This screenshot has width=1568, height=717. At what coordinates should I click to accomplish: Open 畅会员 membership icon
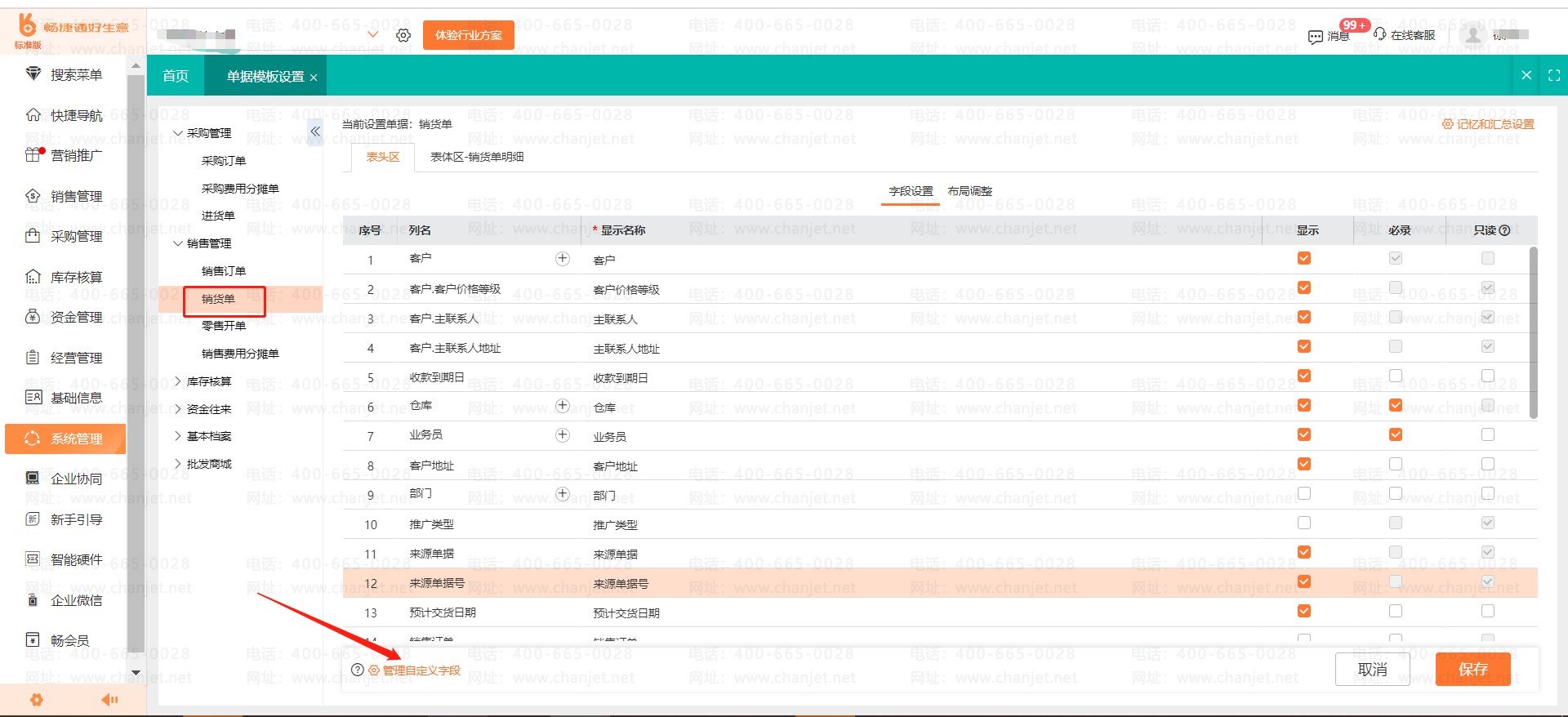pos(33,640)
